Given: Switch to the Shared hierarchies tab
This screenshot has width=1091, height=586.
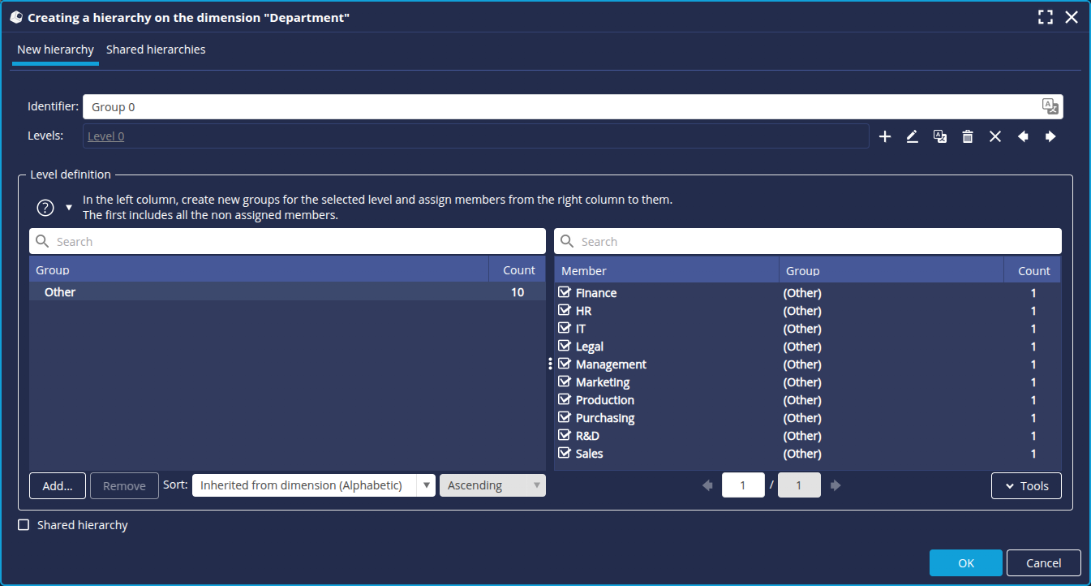Looking at the screenshot, I should [x=156, y=50].
